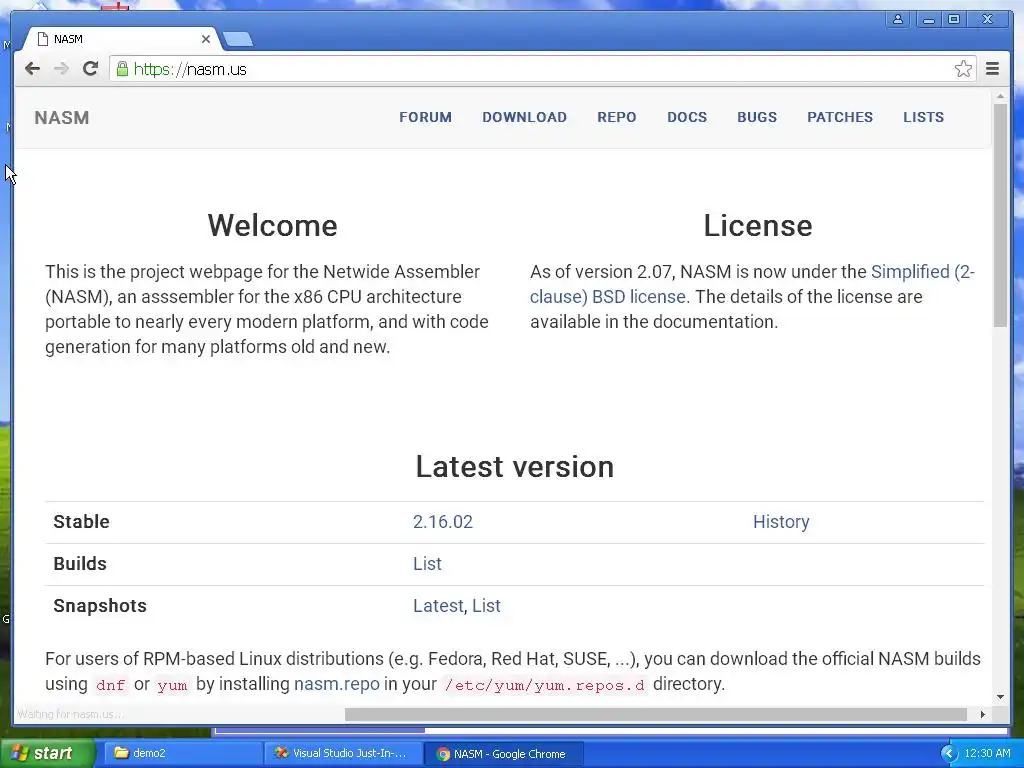Open the Builds List link
The height and width of the screenshot is (768, 1024).
tap(427, 564)
